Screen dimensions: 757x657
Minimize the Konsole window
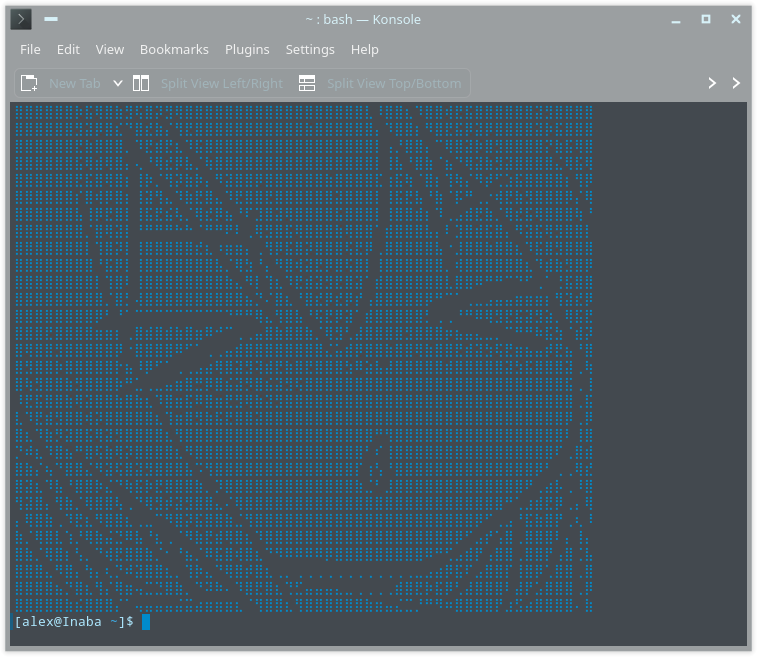(676, 20)
